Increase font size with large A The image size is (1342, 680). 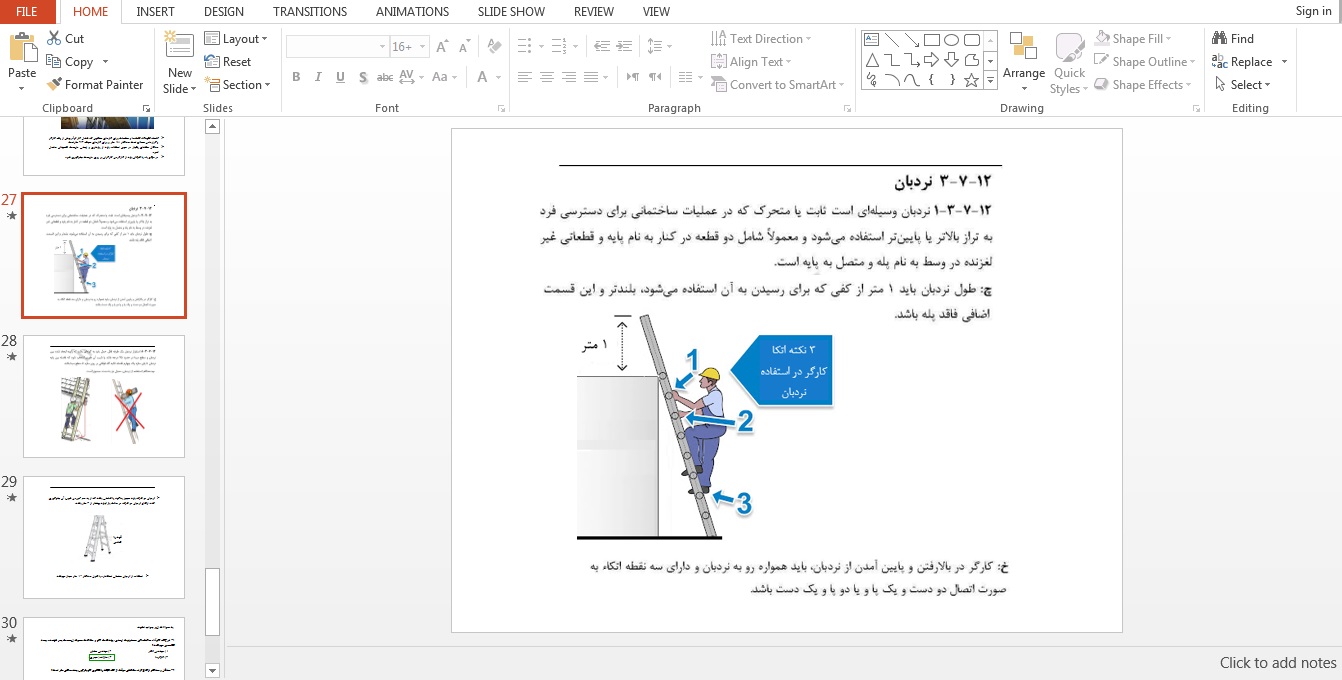click(443, 47)
